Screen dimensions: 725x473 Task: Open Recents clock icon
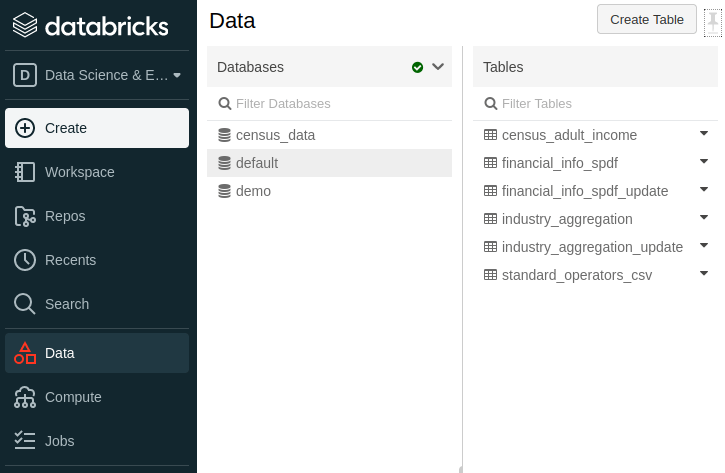pos(25,260)
